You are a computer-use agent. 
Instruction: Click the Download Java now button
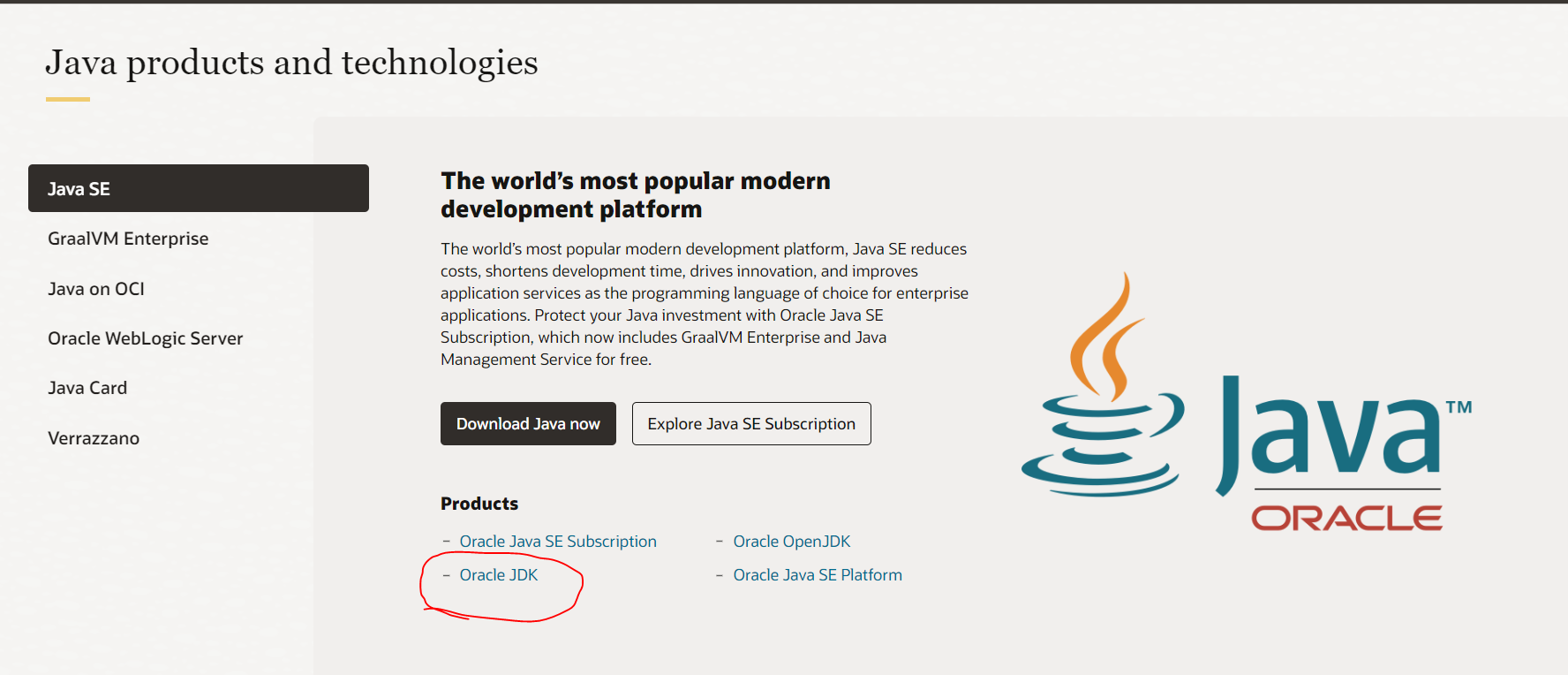click(528, 424)
